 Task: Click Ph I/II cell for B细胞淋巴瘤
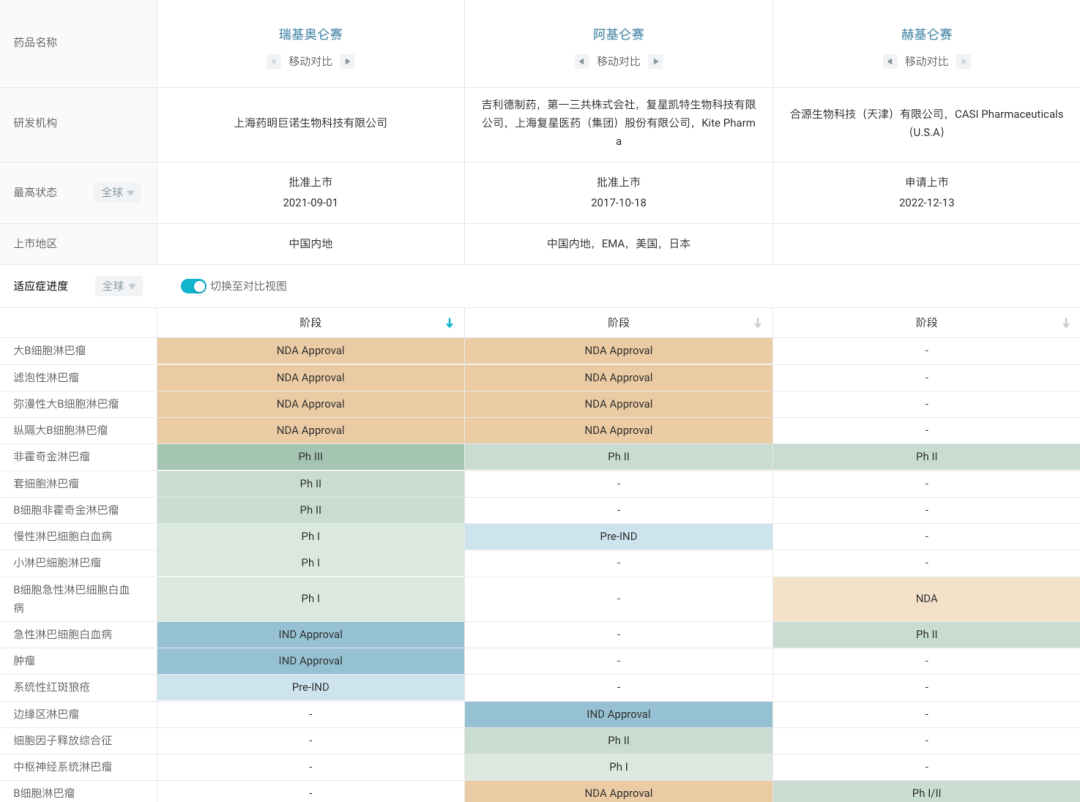tap(926, 793)
